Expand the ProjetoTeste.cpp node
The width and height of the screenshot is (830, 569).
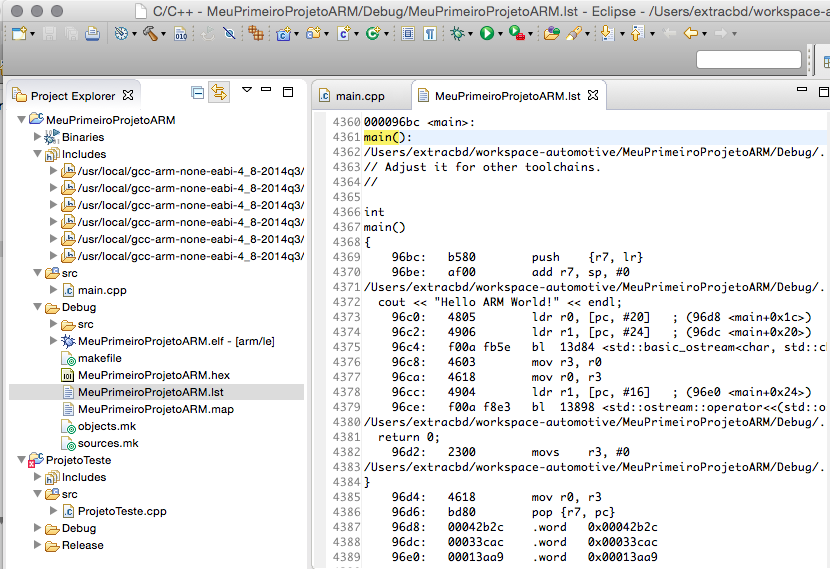pyautogui.click(x=53, y=510)
